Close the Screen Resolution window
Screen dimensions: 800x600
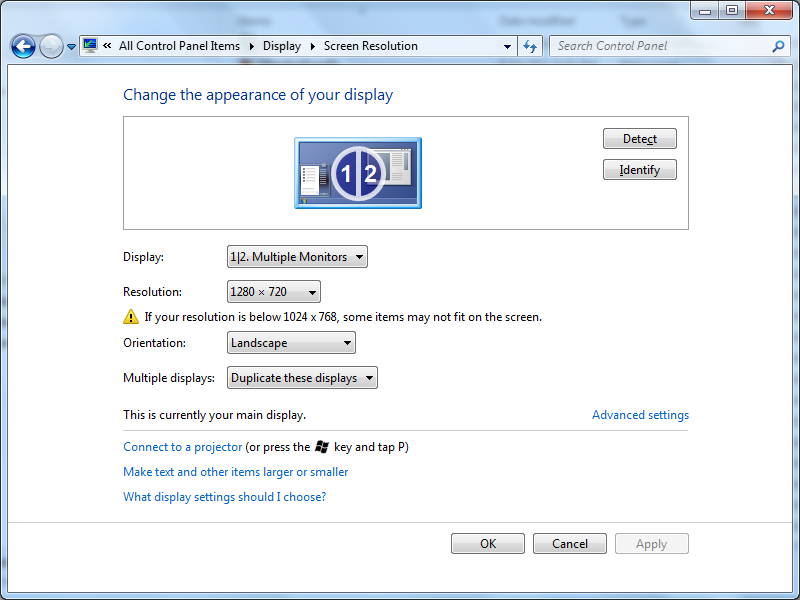tap(769, 10)
